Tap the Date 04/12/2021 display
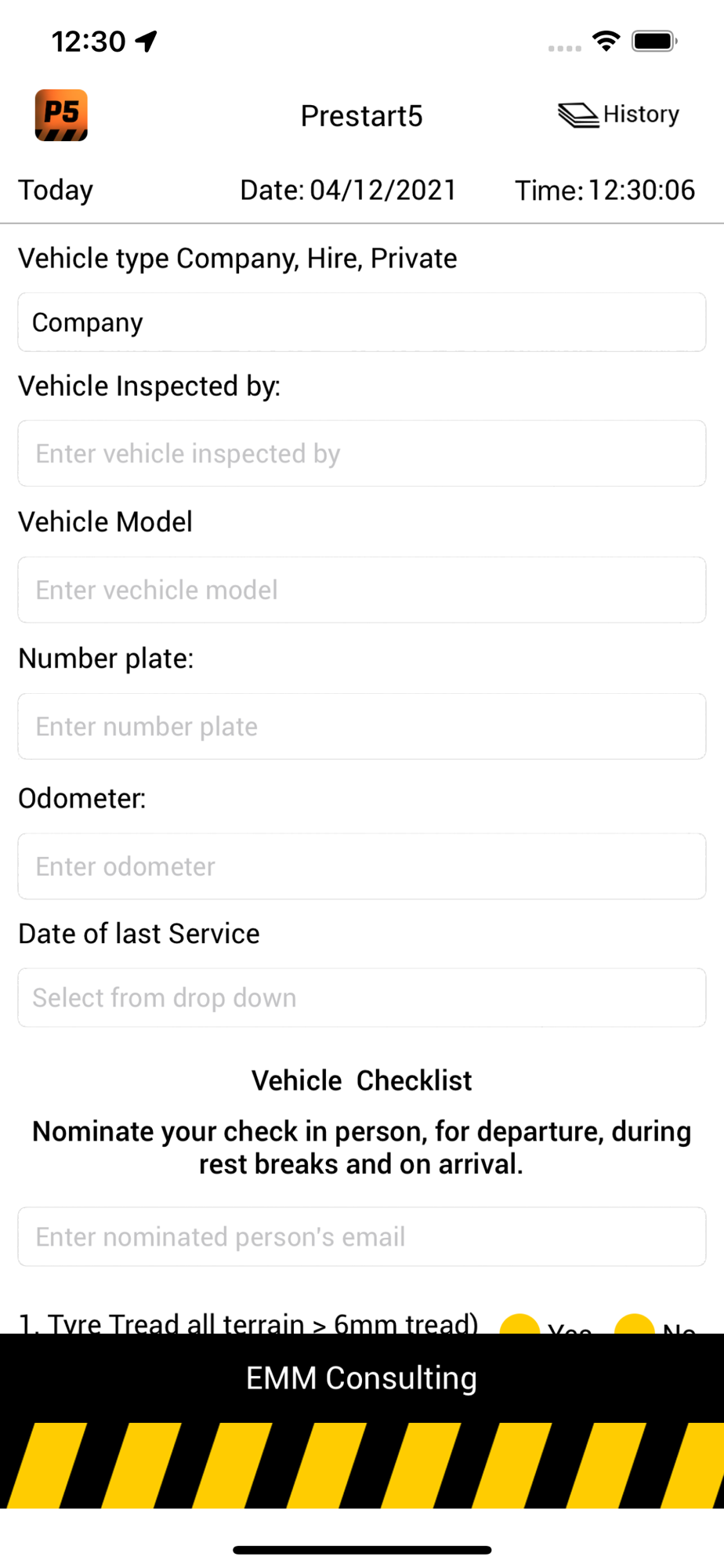 348,191
